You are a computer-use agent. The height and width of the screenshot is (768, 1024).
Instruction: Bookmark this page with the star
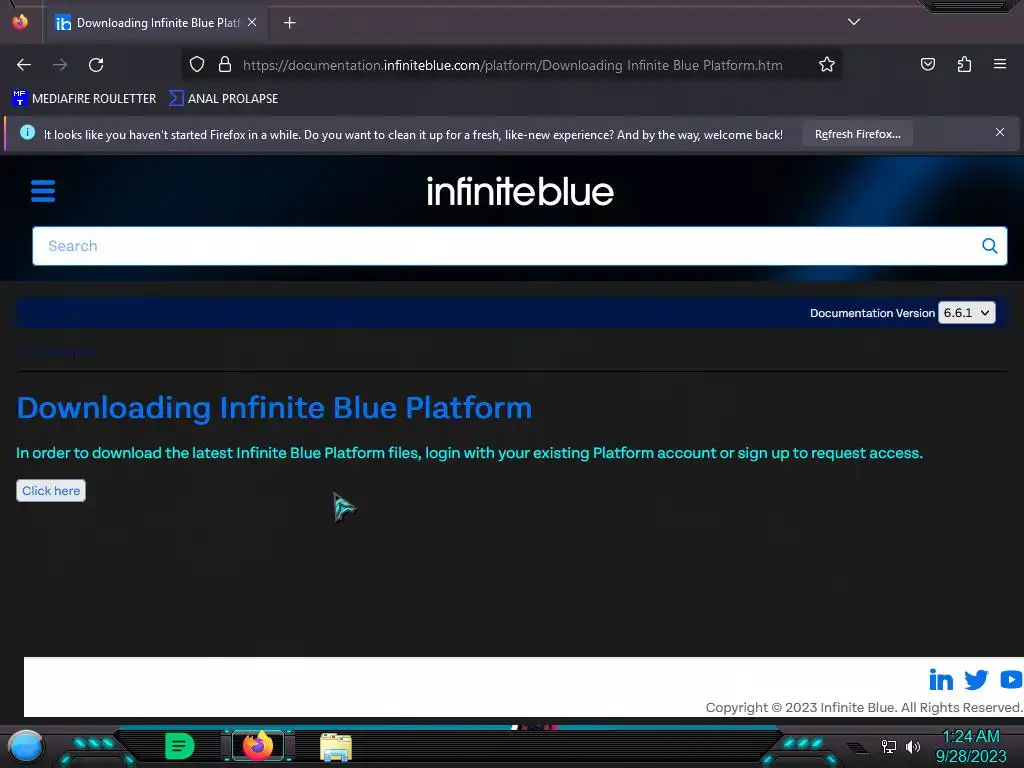click(x=827, y=65)
